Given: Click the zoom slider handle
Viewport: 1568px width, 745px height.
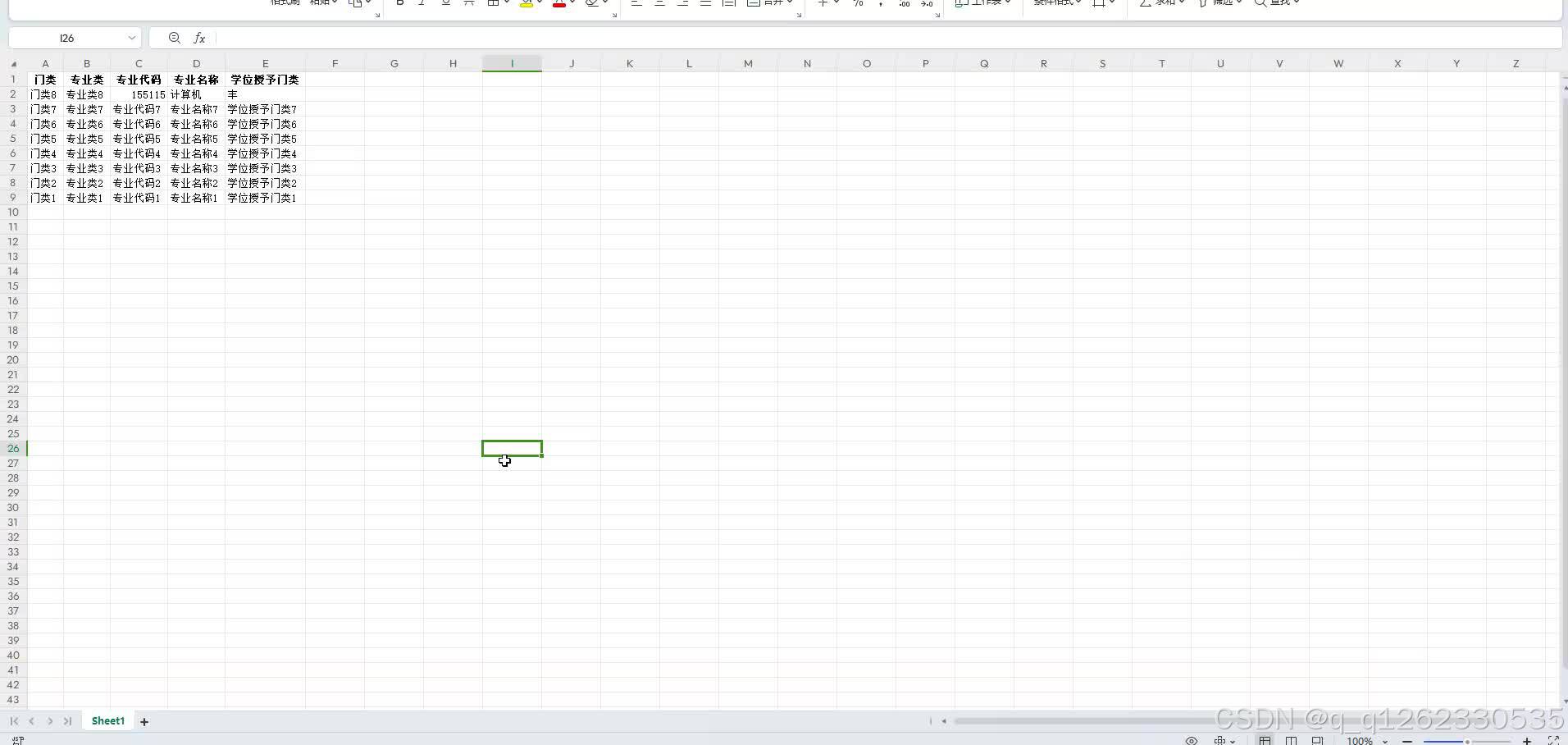Looking at the screenshot, I should pos(1467,742).
